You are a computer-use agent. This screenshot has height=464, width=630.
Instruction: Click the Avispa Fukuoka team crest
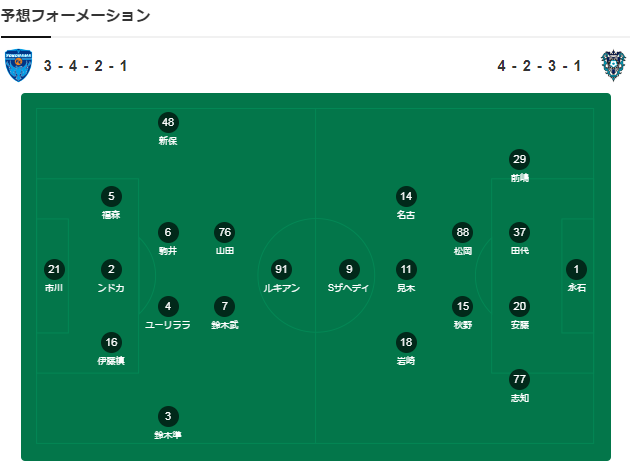613,65
